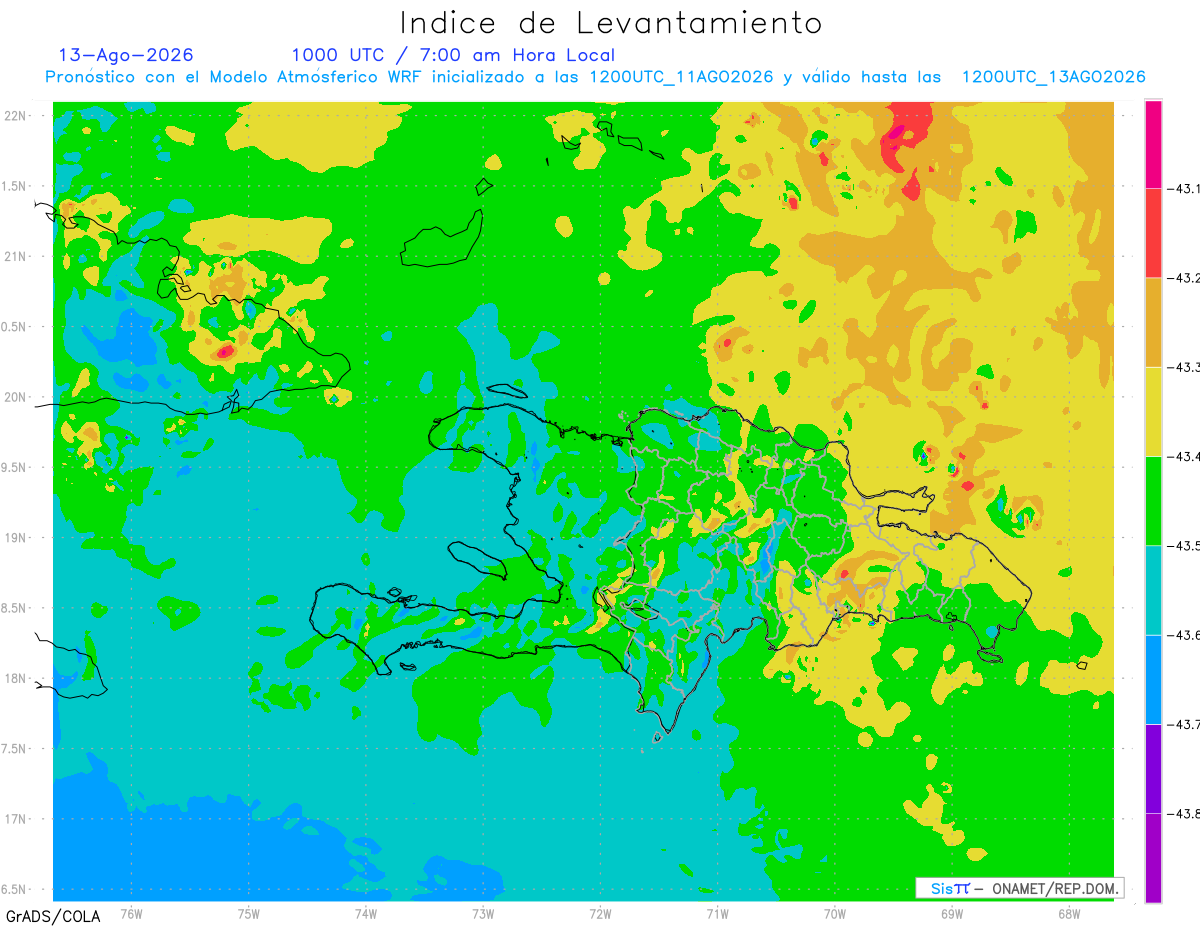Select the 75W longitude label
The width and height of the screenshot is (1200, 927).
coord(248,913)
